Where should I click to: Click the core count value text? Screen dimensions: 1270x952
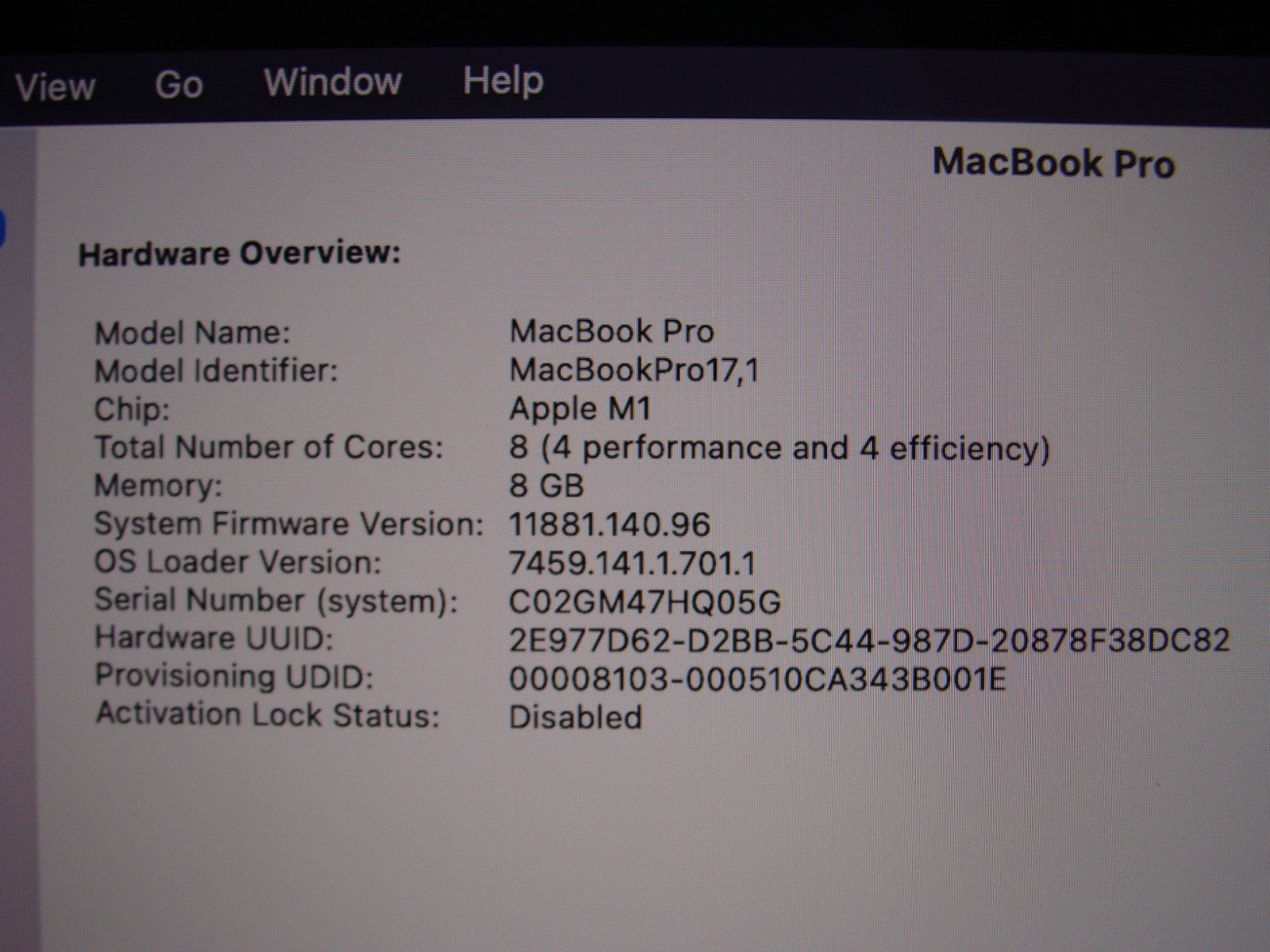pyautogui.click(x=779, y=448)
